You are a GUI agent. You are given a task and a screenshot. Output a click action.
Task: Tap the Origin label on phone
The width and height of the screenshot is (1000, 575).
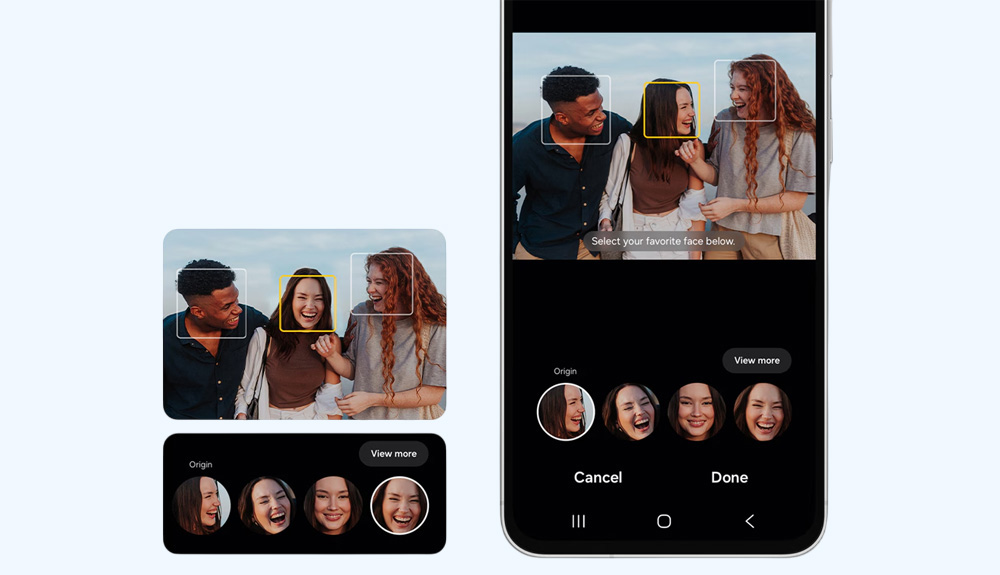pyautogui.click(x=565, y=371)
